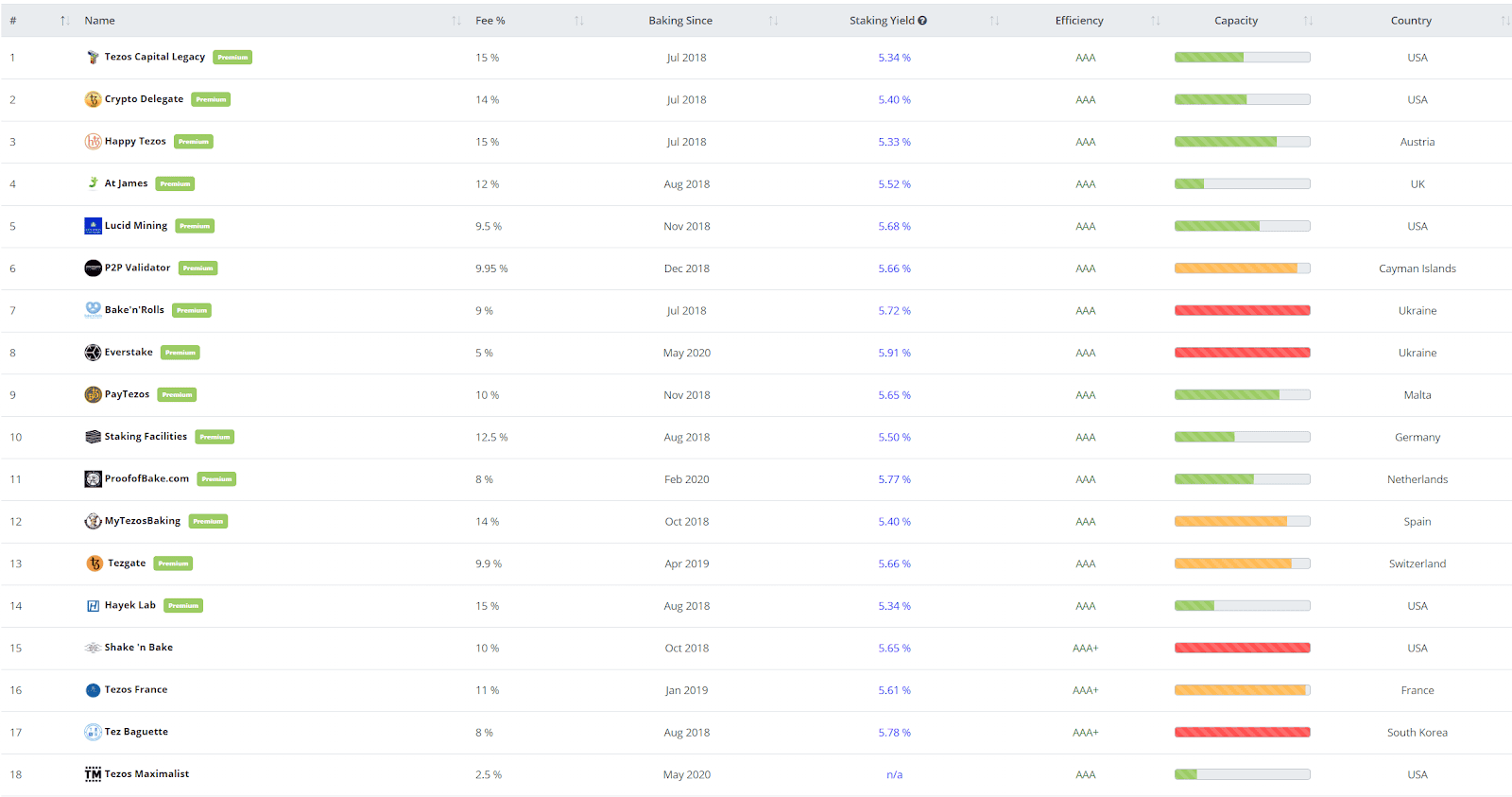The image size is (1512, 797).
Task: Sort table by Country column header
Action: (1411, 21)
